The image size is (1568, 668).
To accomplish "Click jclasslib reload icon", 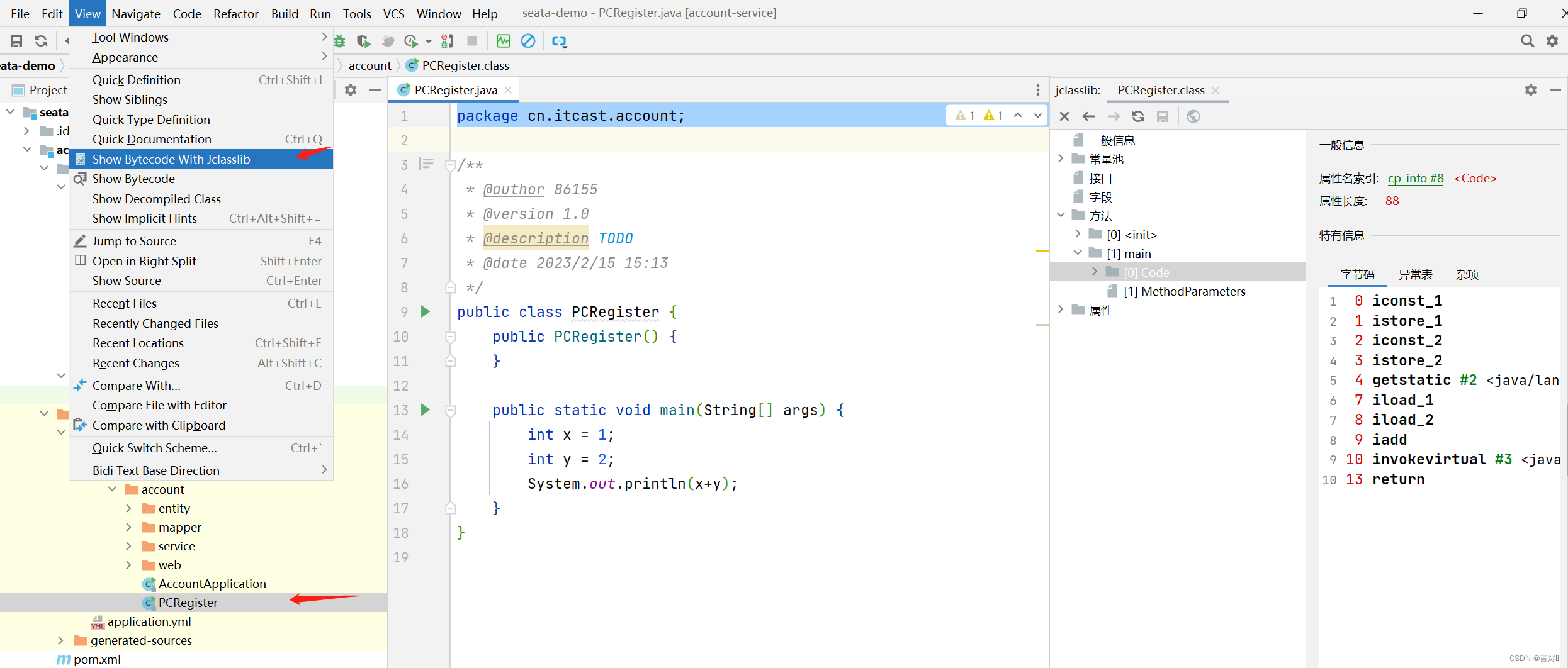I will click(x=1138, y=116).
